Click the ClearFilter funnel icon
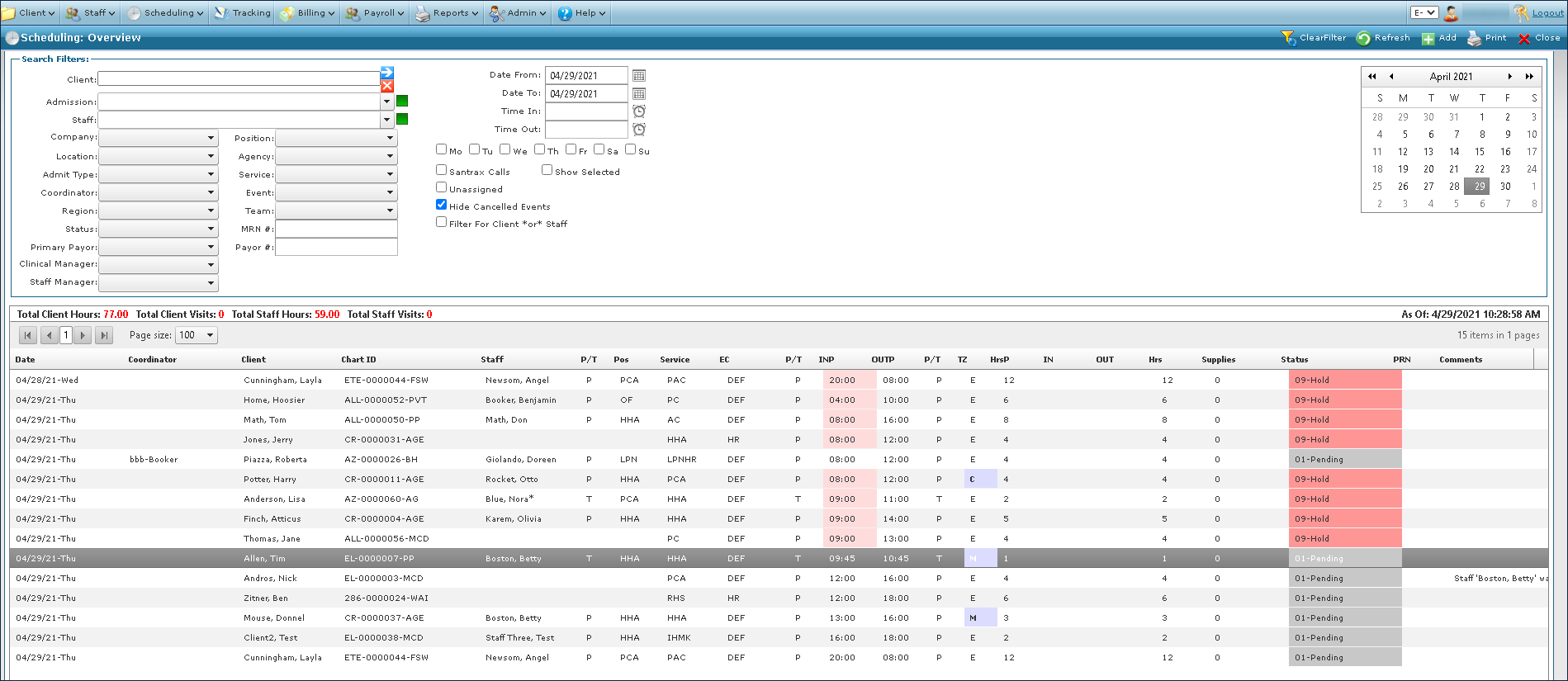1568x681 pixels. [1288, 38]
